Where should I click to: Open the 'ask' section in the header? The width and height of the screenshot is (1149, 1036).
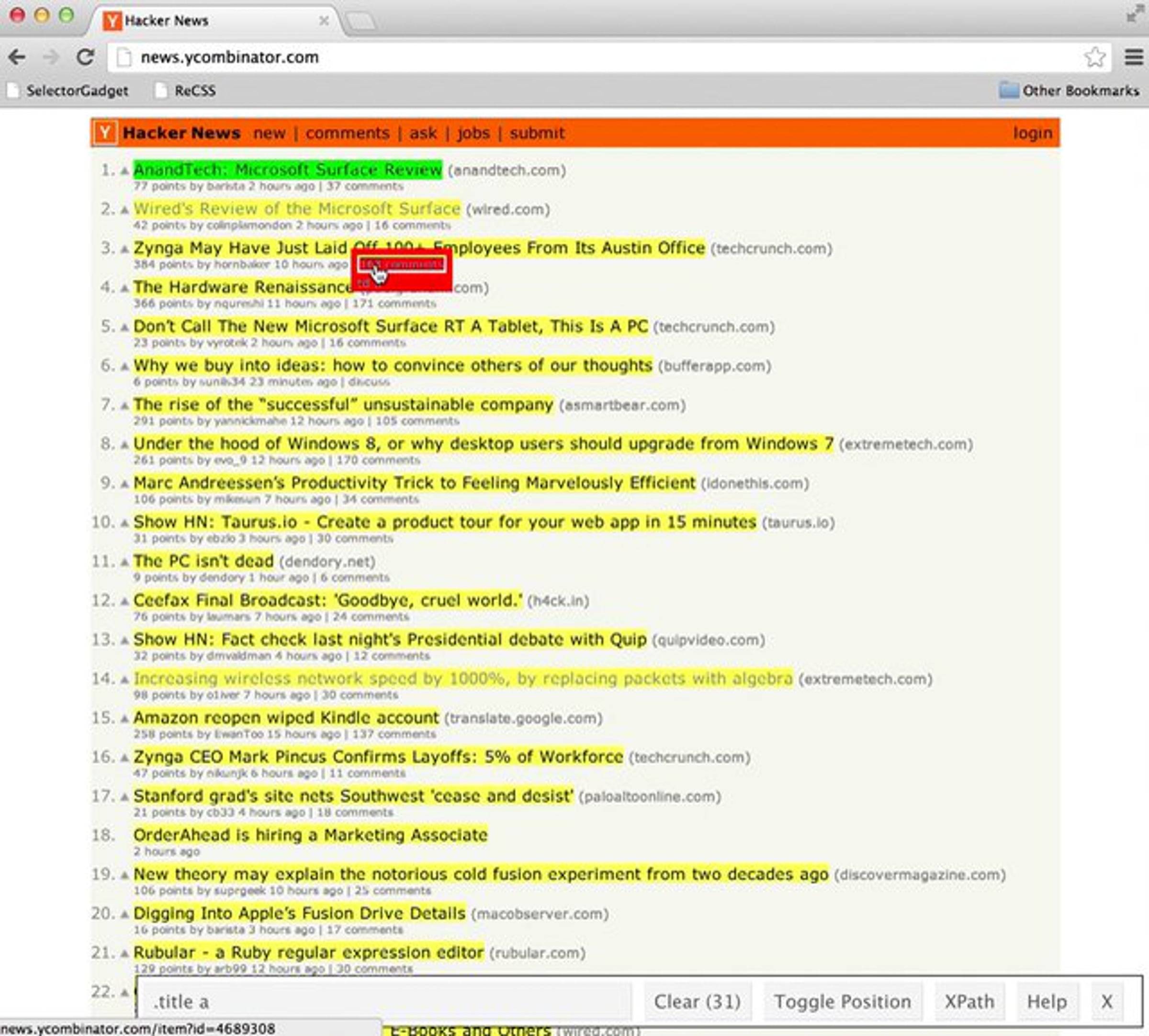click(x=423, y=133)
